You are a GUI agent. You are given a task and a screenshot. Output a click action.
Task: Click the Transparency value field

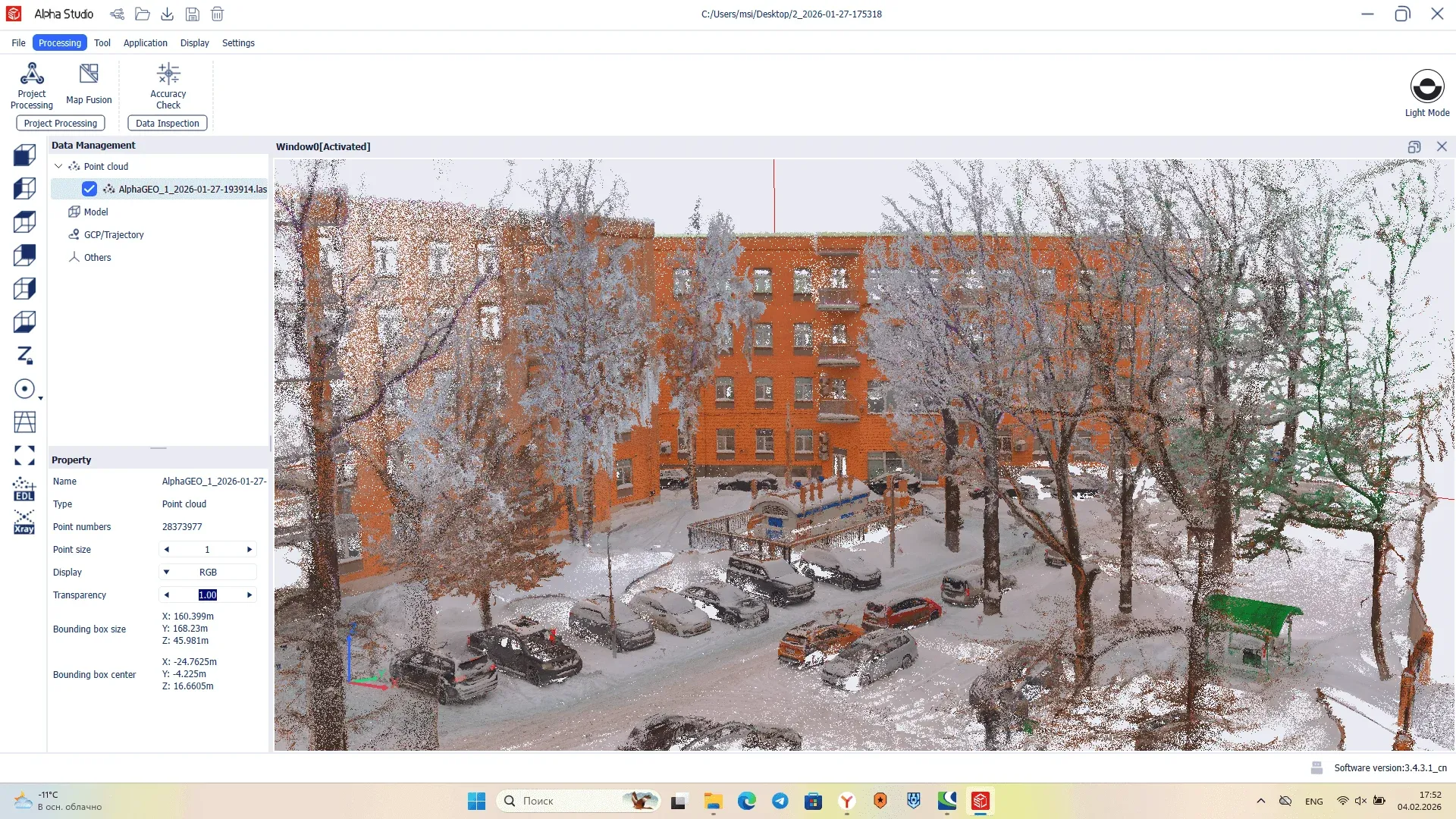coord(208,595)
